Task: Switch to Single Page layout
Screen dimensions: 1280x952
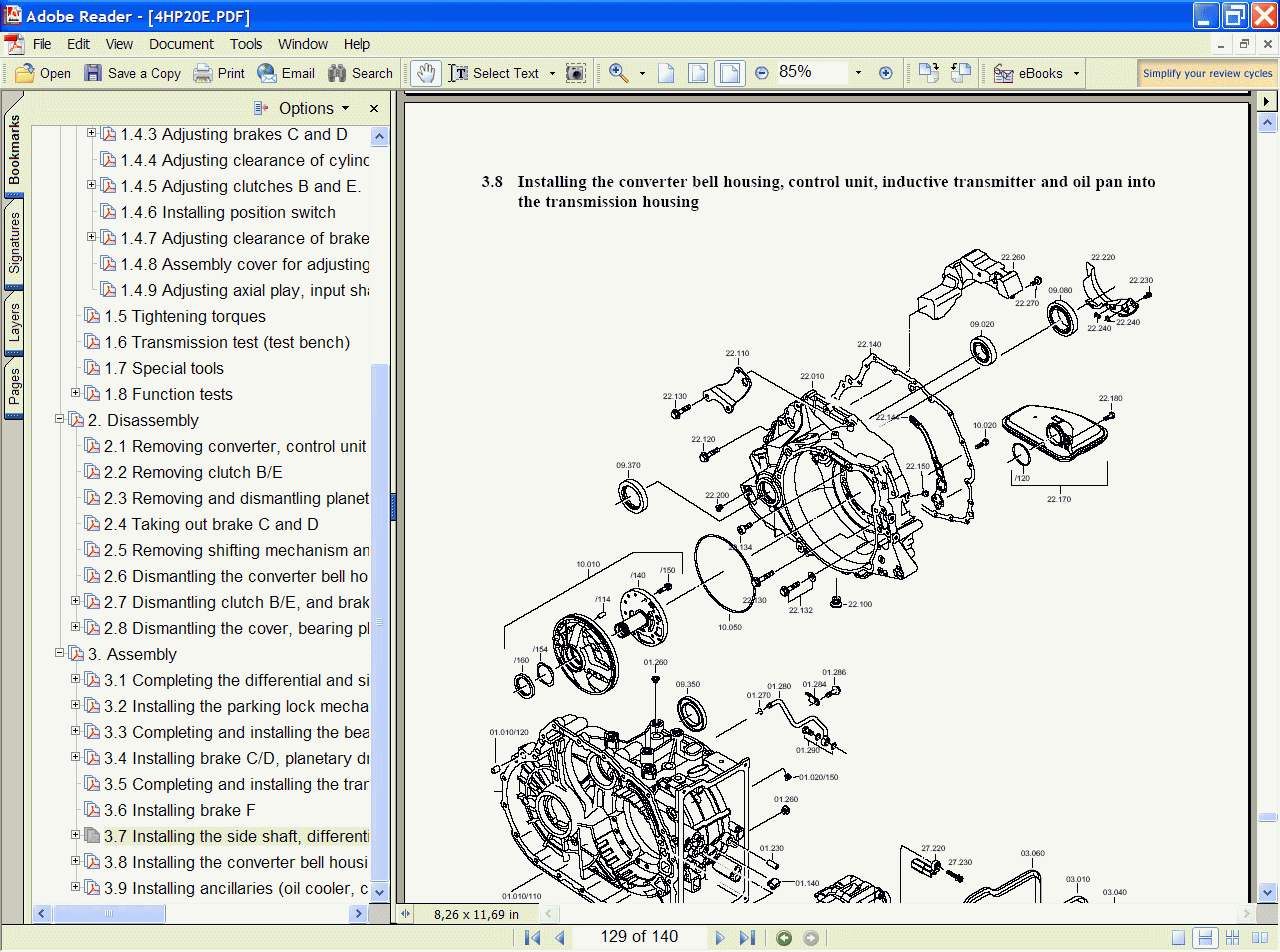Action: [x=1179, y=937]
